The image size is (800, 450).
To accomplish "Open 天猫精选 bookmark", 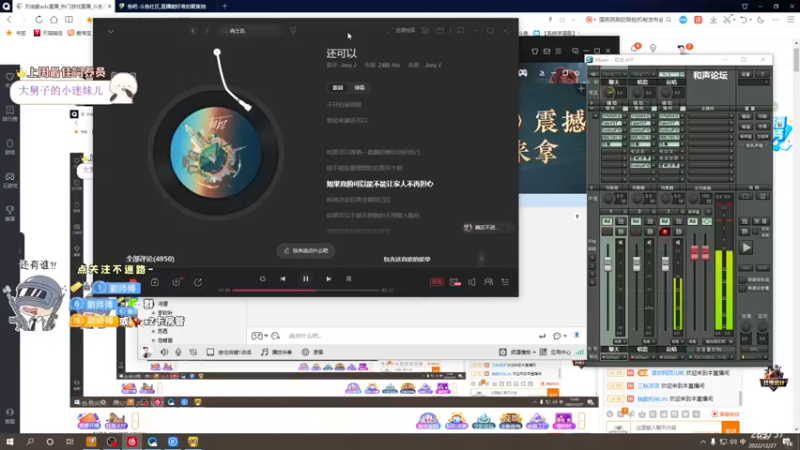I will click(48, 33).
